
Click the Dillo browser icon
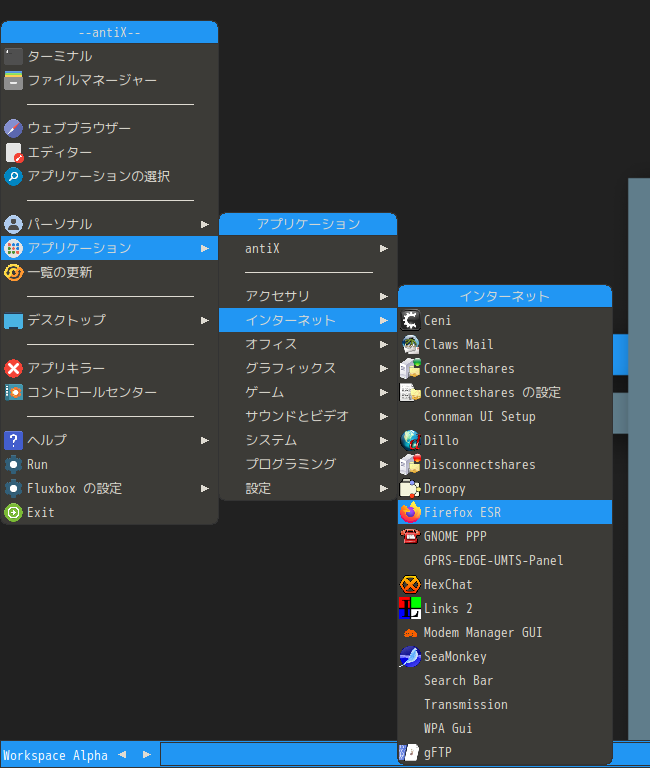410,440
